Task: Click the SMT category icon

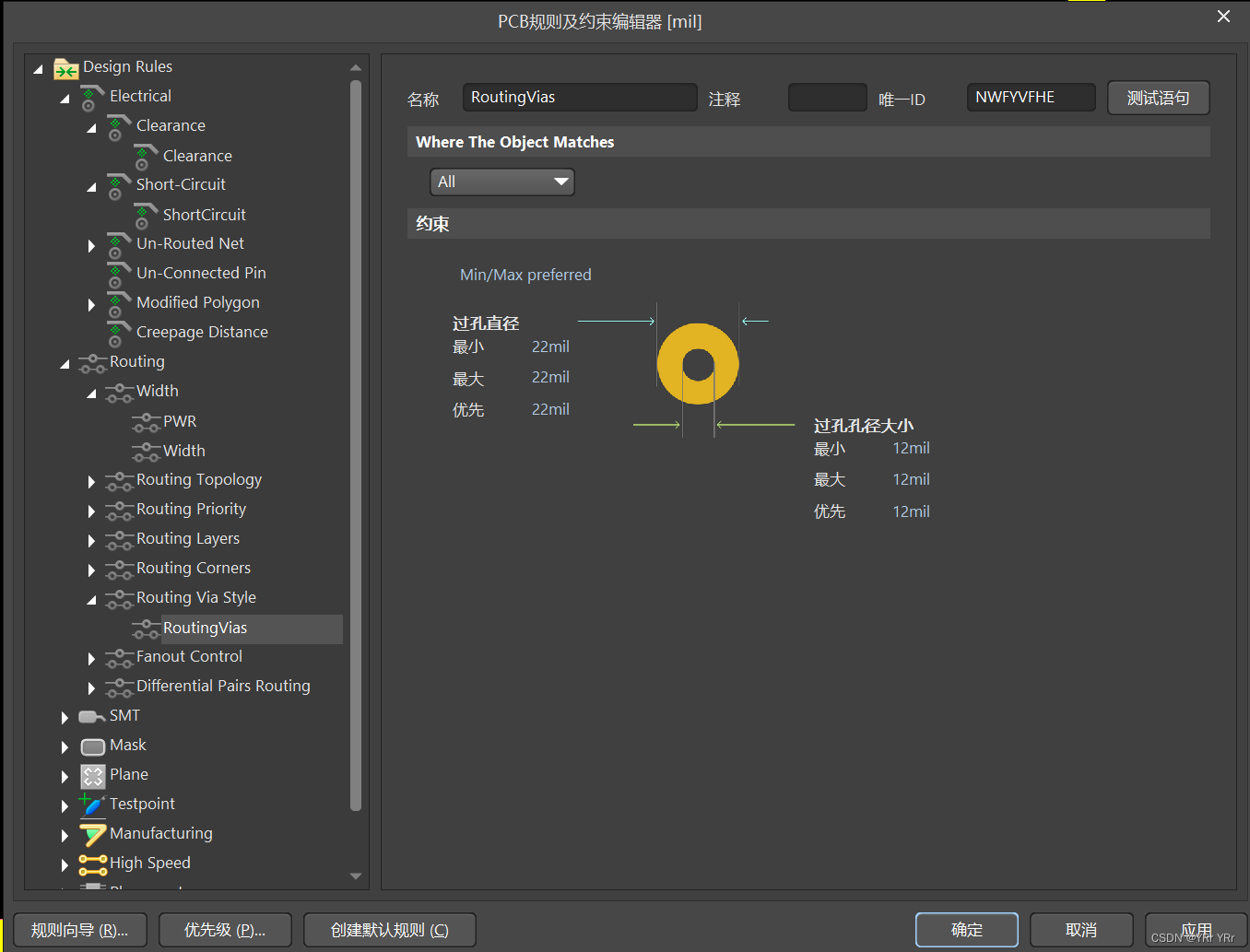Action: pyautogui.click(x=92, y=716)
